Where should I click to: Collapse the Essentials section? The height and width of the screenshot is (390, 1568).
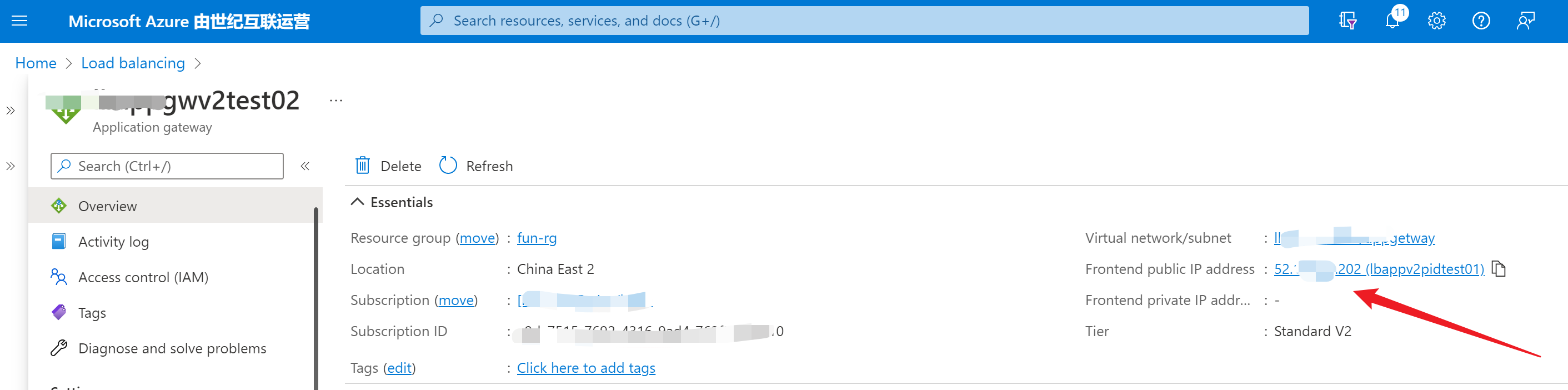[357, 203]
